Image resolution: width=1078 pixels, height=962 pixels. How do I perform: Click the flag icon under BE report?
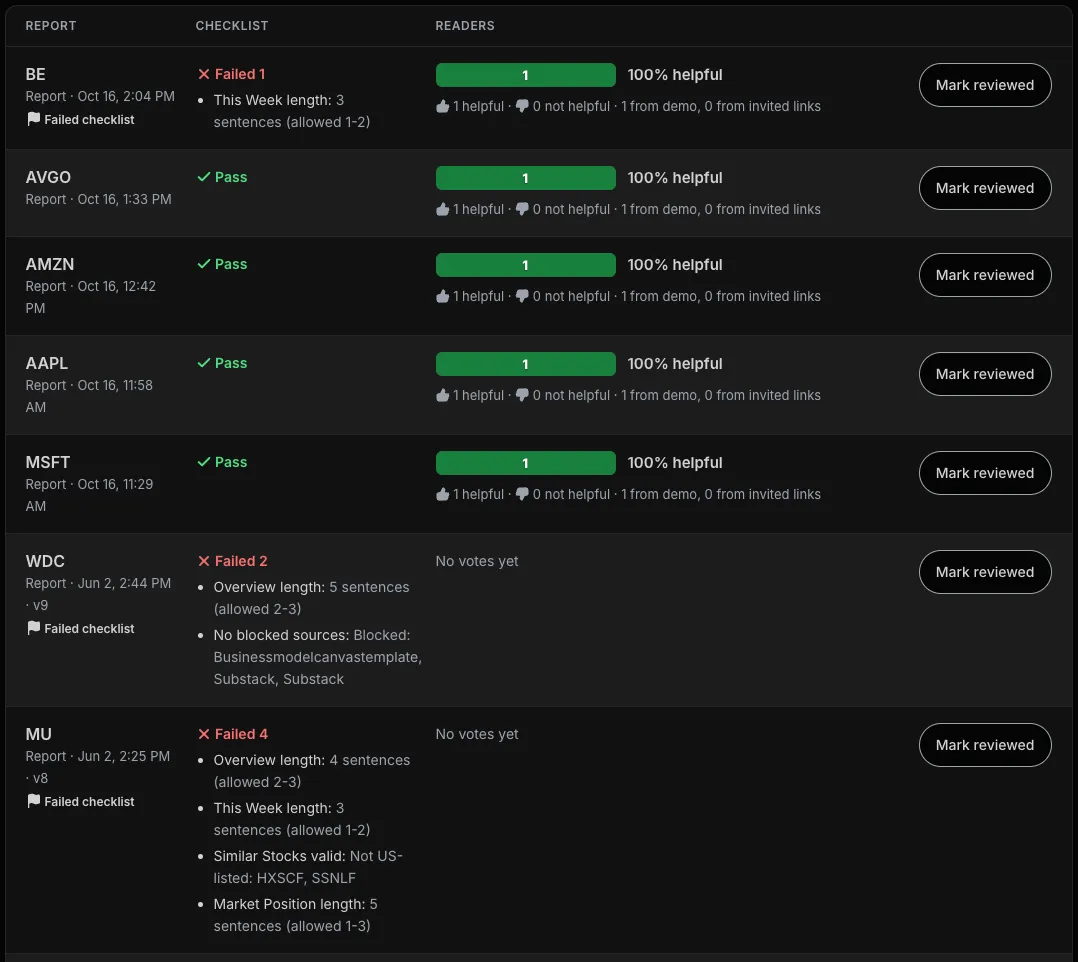pos(33,119)
